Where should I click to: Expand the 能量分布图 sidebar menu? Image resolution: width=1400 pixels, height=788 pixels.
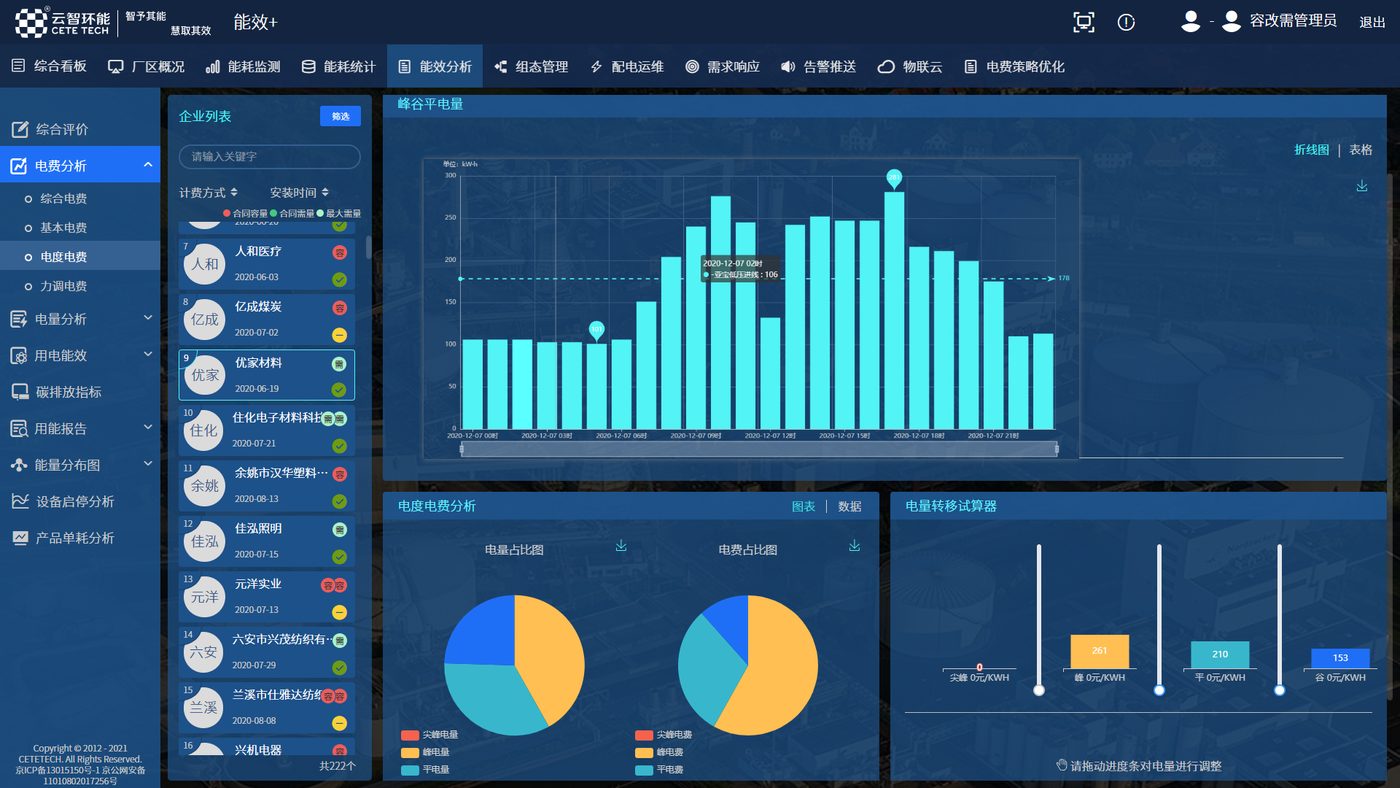[148, 464]
